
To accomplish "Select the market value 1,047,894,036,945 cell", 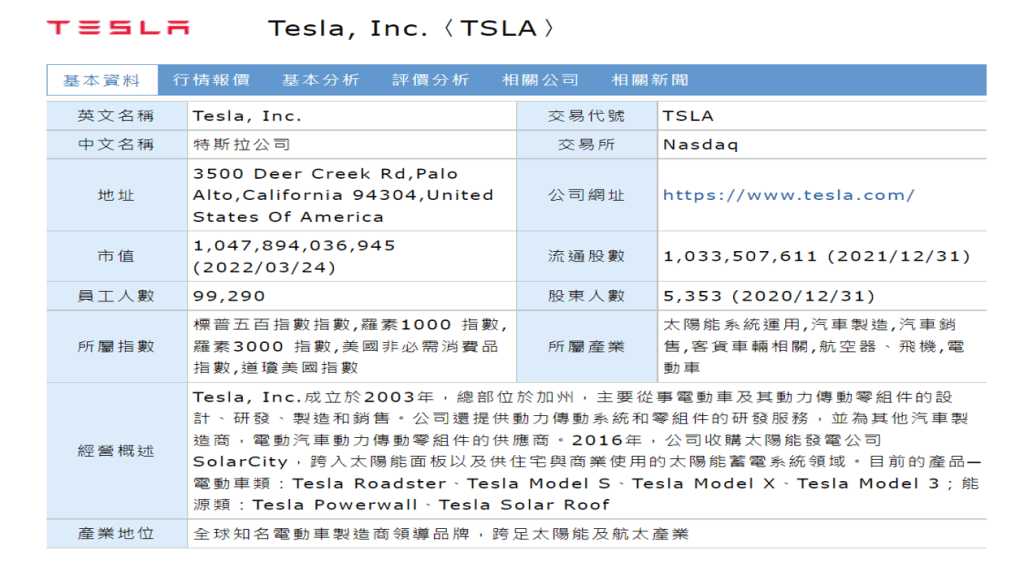I will tap(294, 245).
